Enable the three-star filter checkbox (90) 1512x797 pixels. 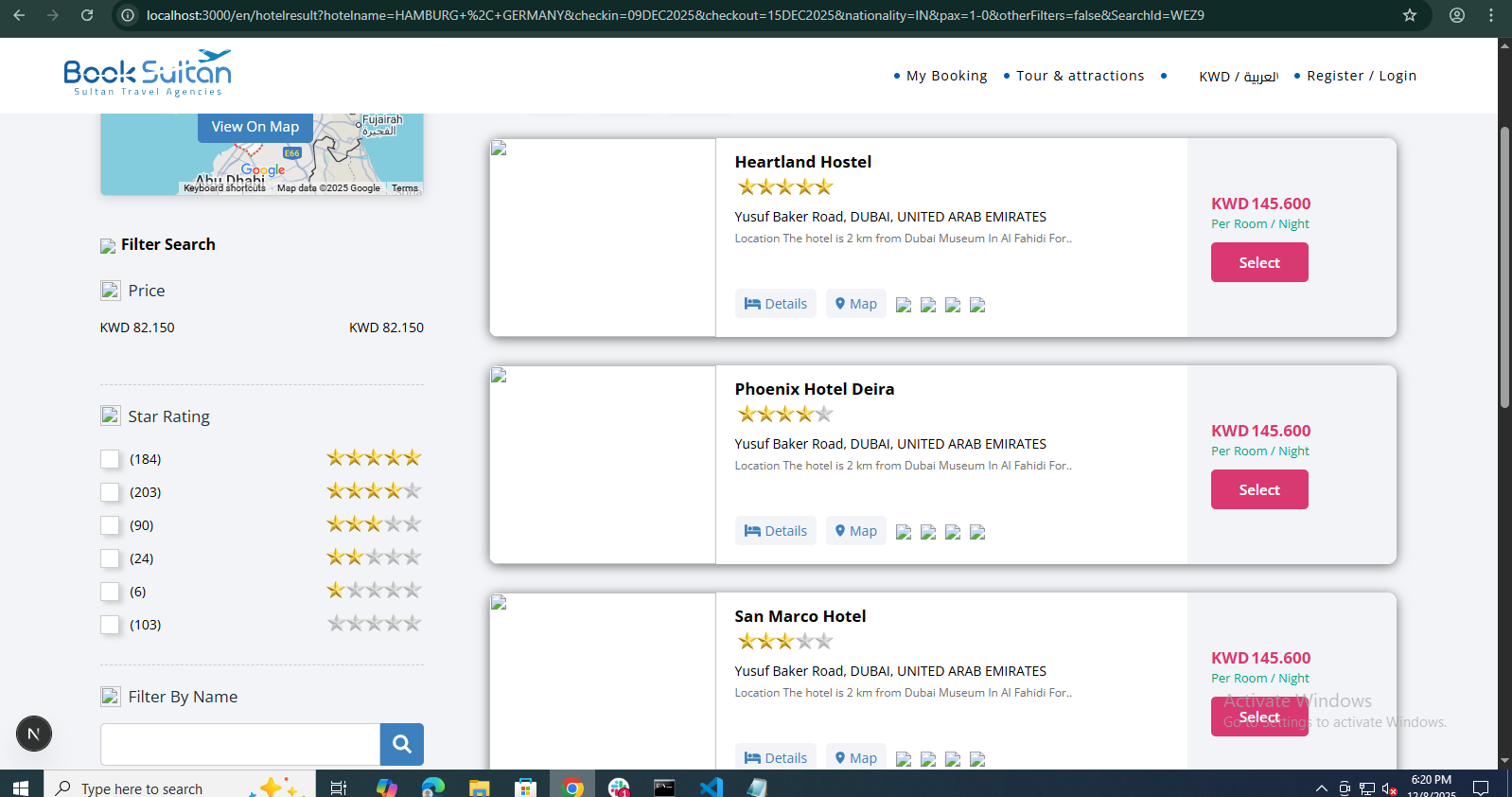click(x=111, y=525)
